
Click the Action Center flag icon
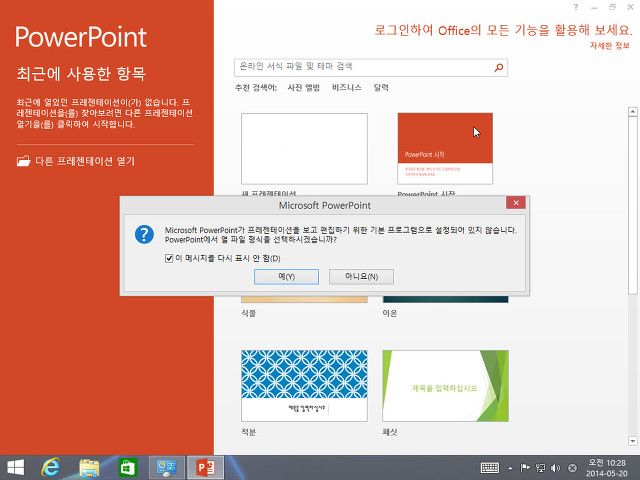[x=525, y=468]
